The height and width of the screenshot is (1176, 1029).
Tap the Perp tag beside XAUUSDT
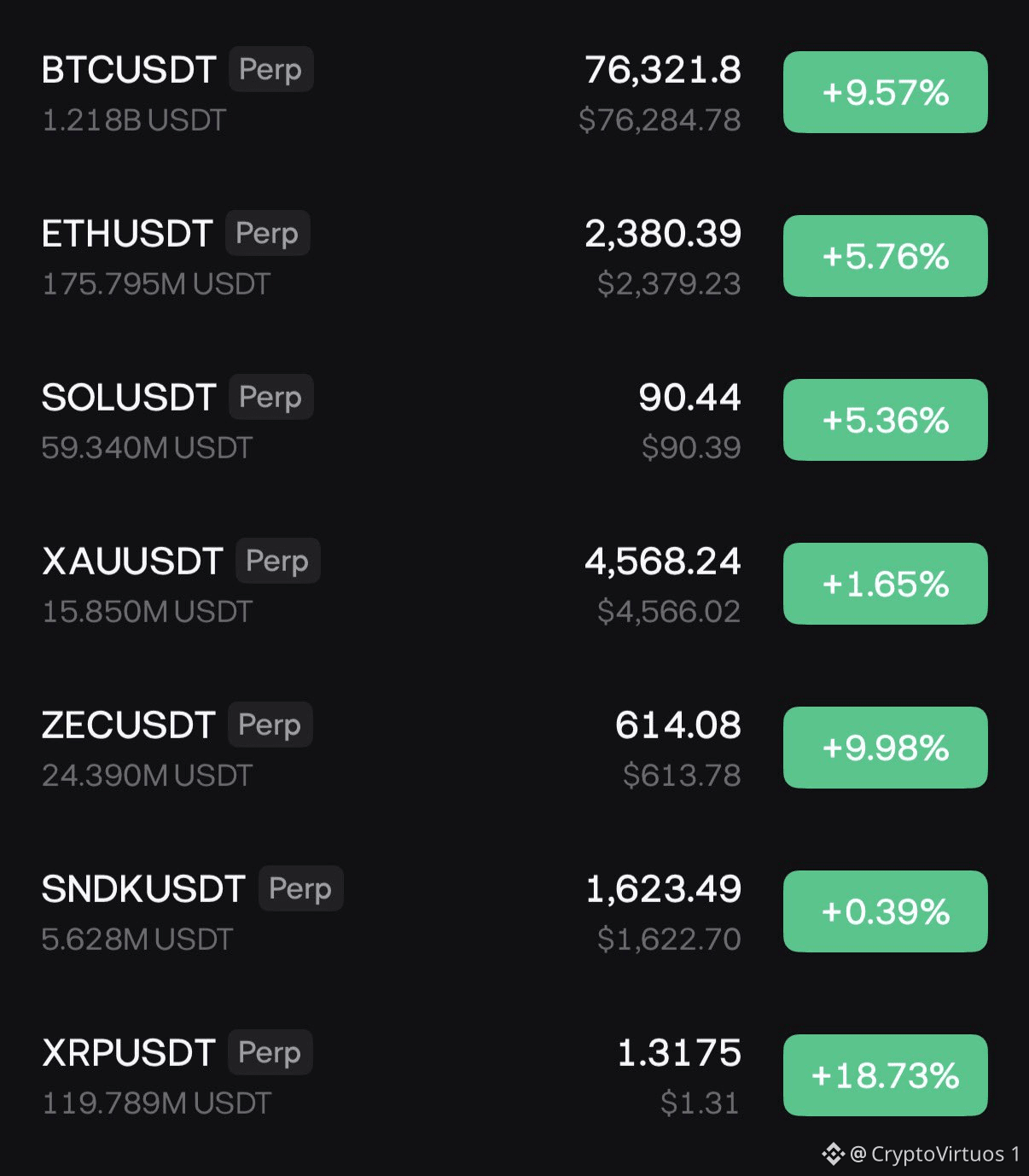coord(278,561)
